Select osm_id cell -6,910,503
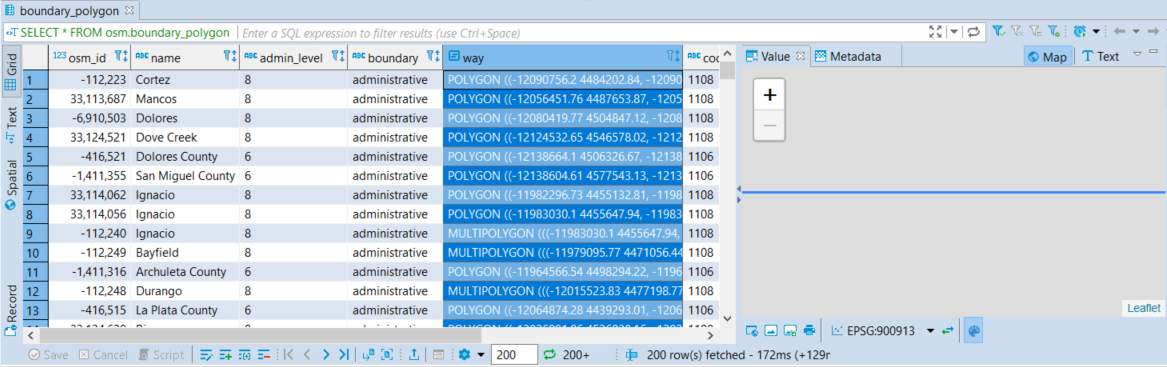The width and height of the screenshot is (1167, 367). tap(90, 118)
